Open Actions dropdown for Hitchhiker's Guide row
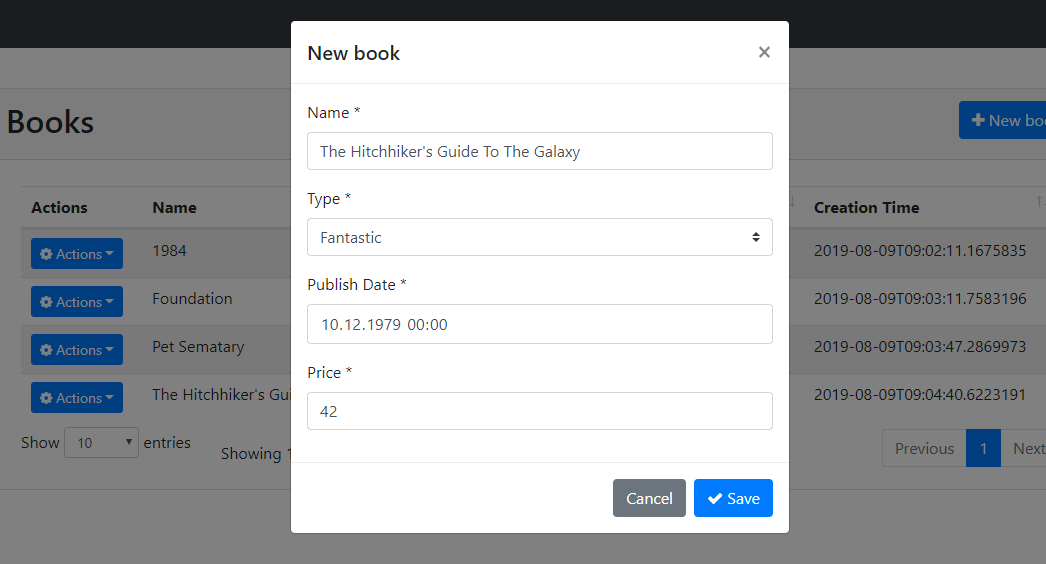Image resolution: width=1046 pixels, height=564 pixels. (x=77, y=398)
